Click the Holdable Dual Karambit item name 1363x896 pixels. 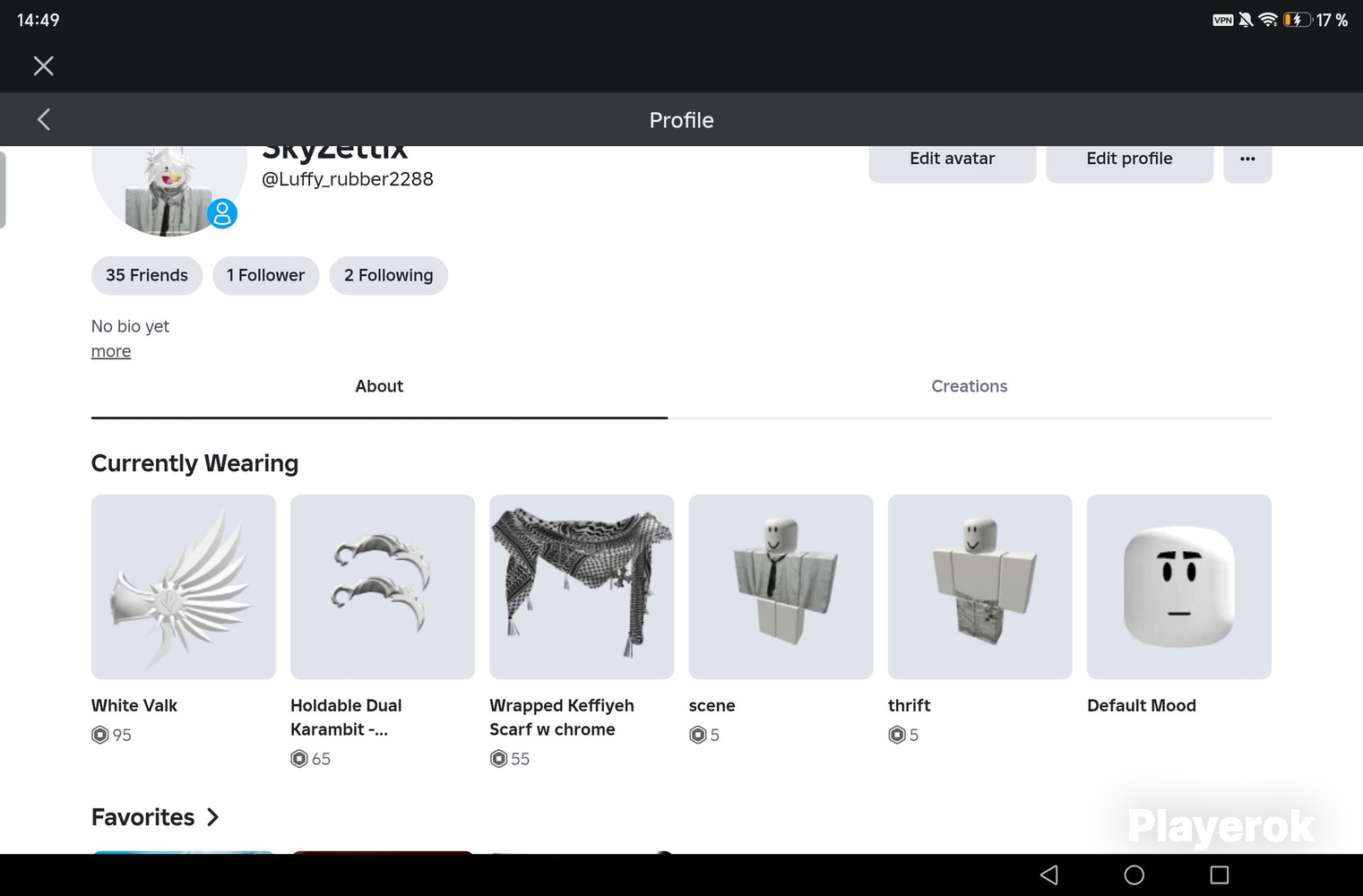click(x=346, y=718)
